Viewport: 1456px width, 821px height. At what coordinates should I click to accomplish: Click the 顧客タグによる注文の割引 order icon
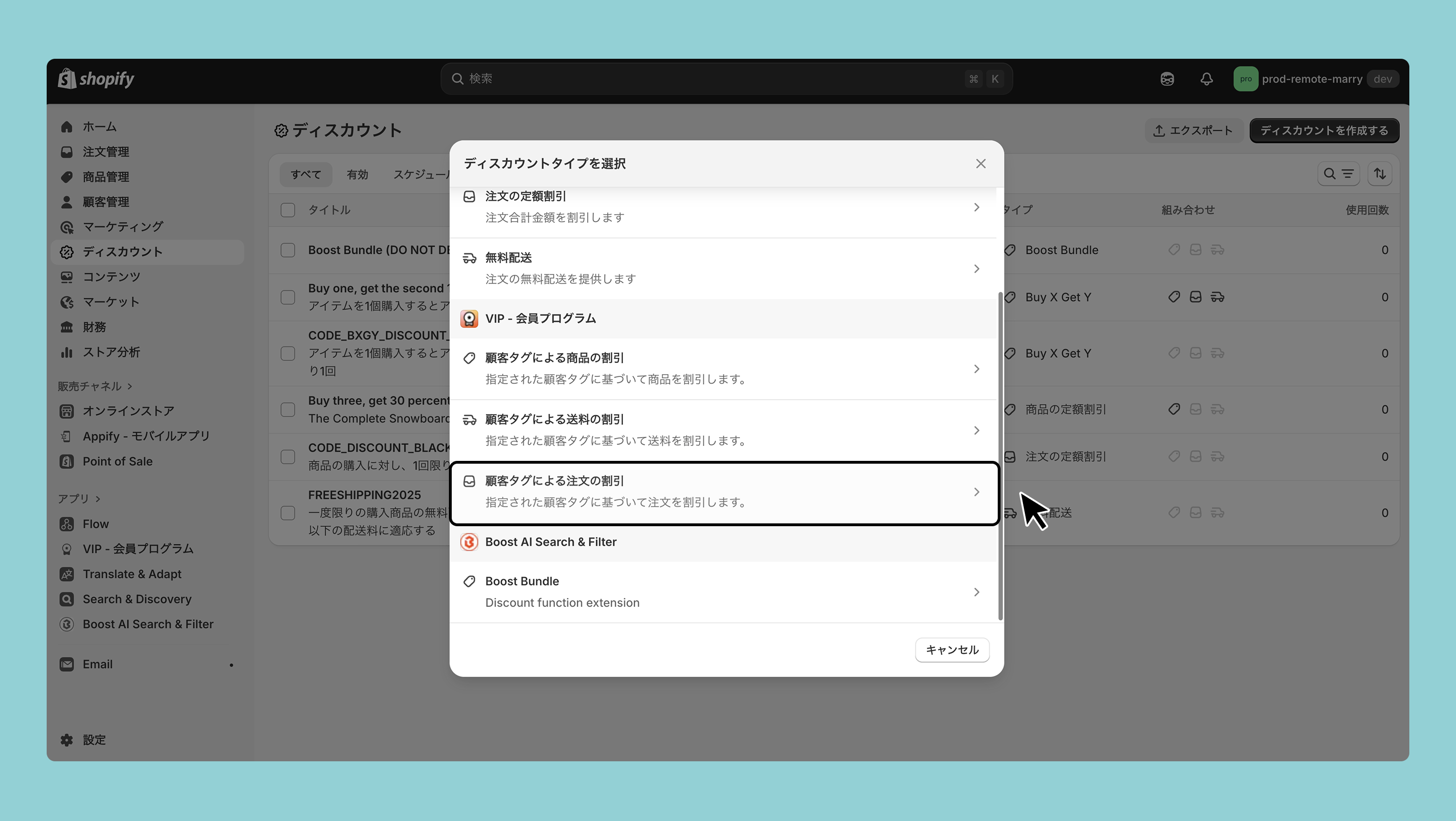point(469,481)
